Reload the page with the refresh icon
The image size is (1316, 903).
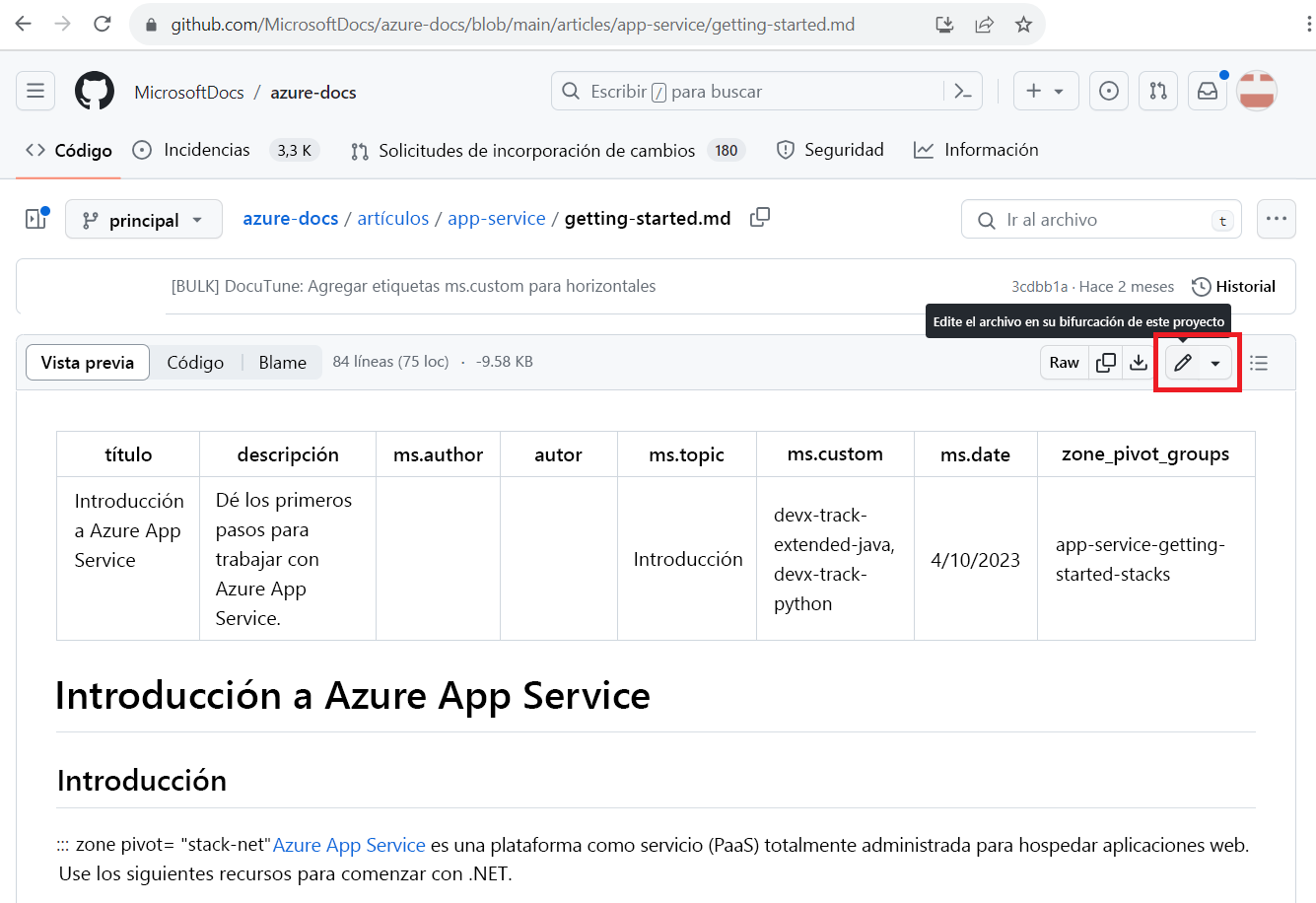click(103, 24)
